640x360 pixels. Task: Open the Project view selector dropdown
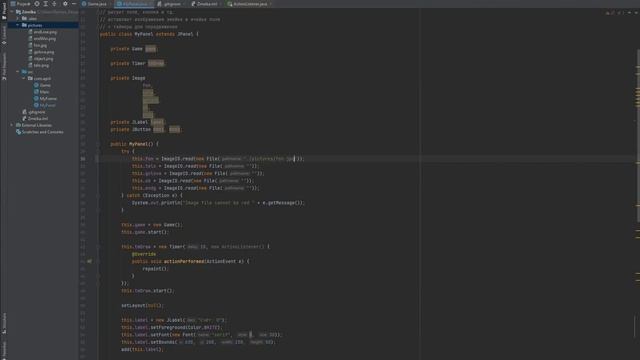point(20,4)
